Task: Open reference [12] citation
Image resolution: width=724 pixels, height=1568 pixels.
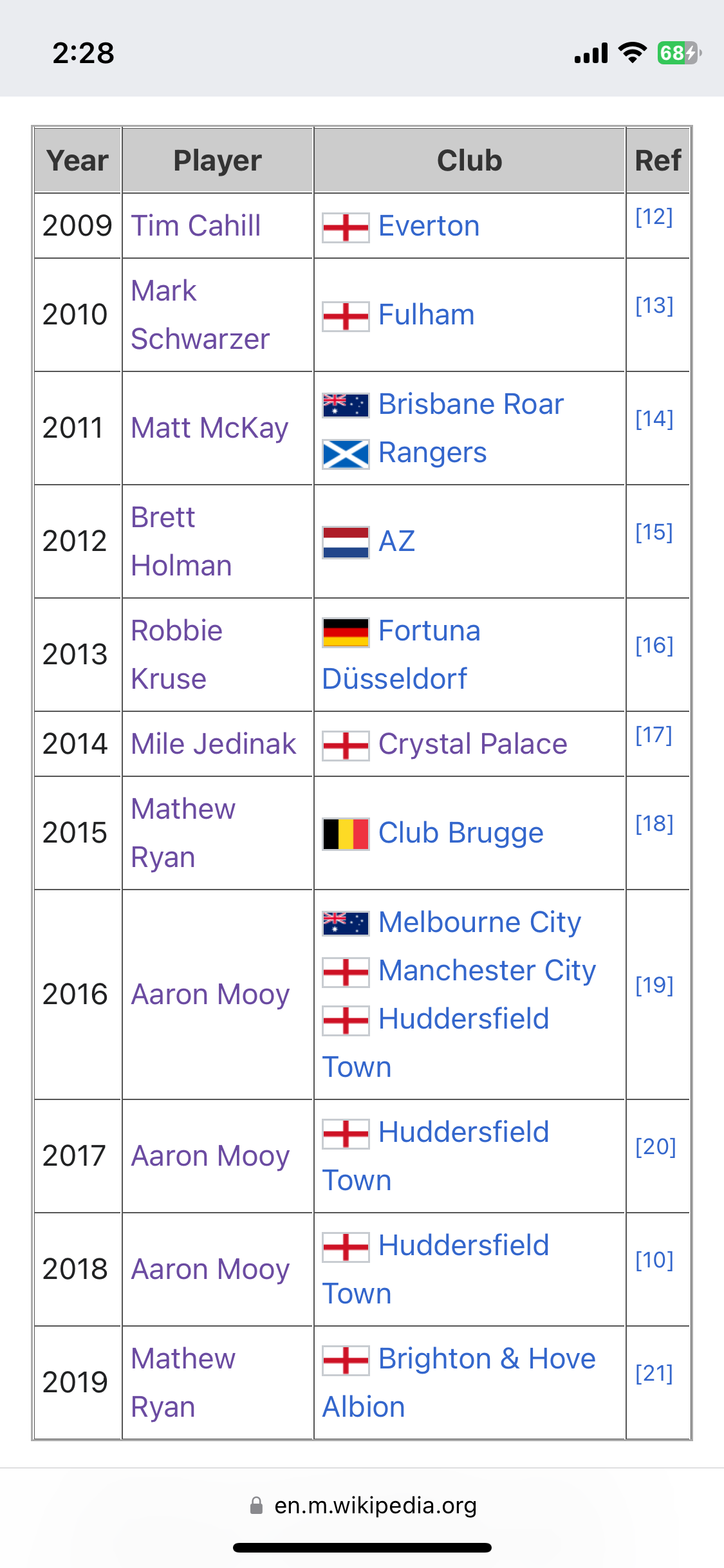Action: [654, 217]
